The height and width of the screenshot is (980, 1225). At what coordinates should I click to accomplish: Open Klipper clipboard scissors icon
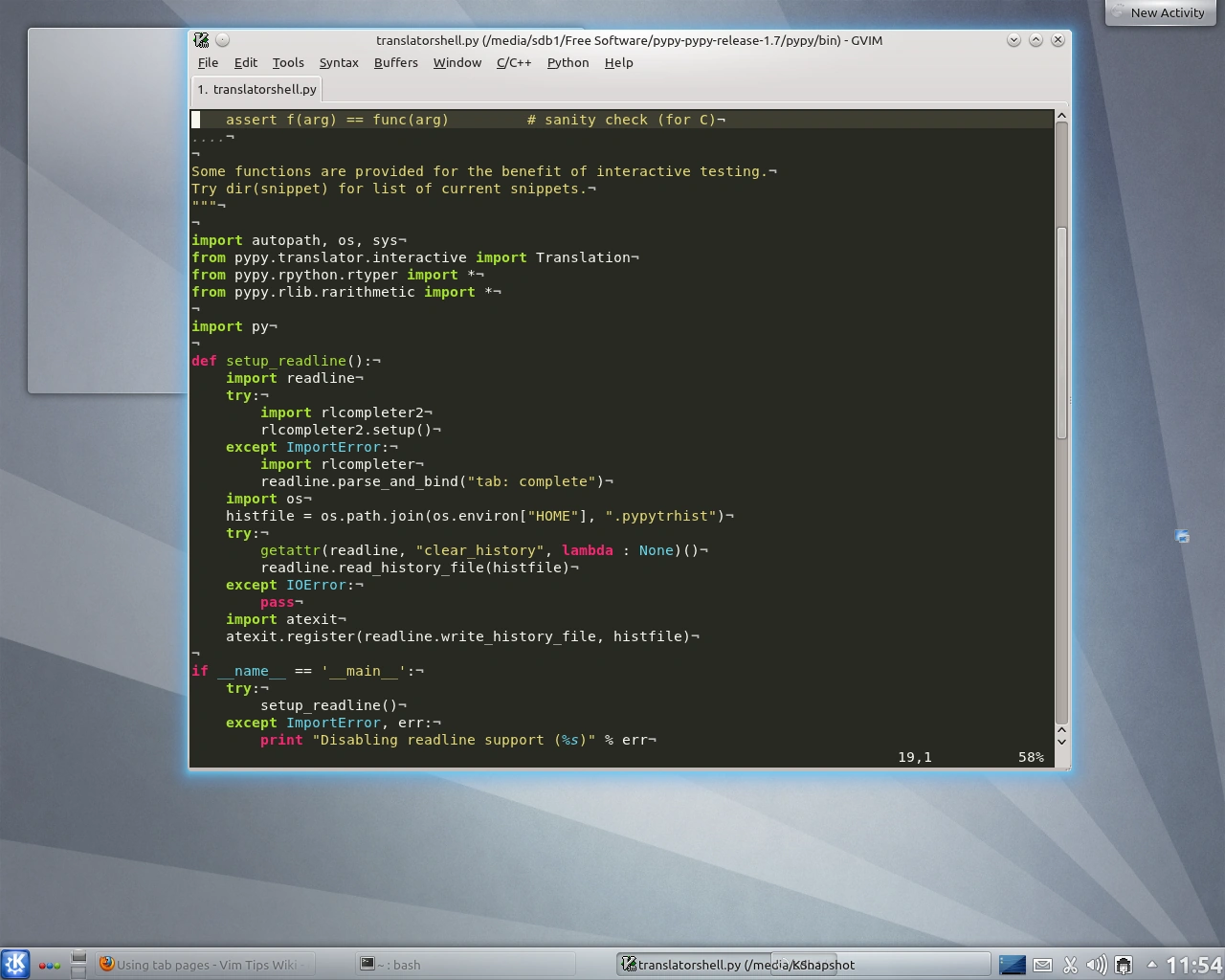click(1070, 965)
